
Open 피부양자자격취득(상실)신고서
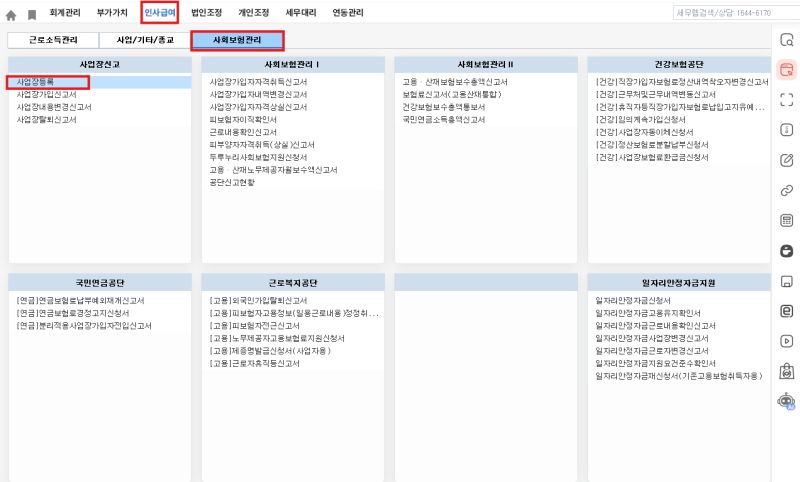pos(262,145)
